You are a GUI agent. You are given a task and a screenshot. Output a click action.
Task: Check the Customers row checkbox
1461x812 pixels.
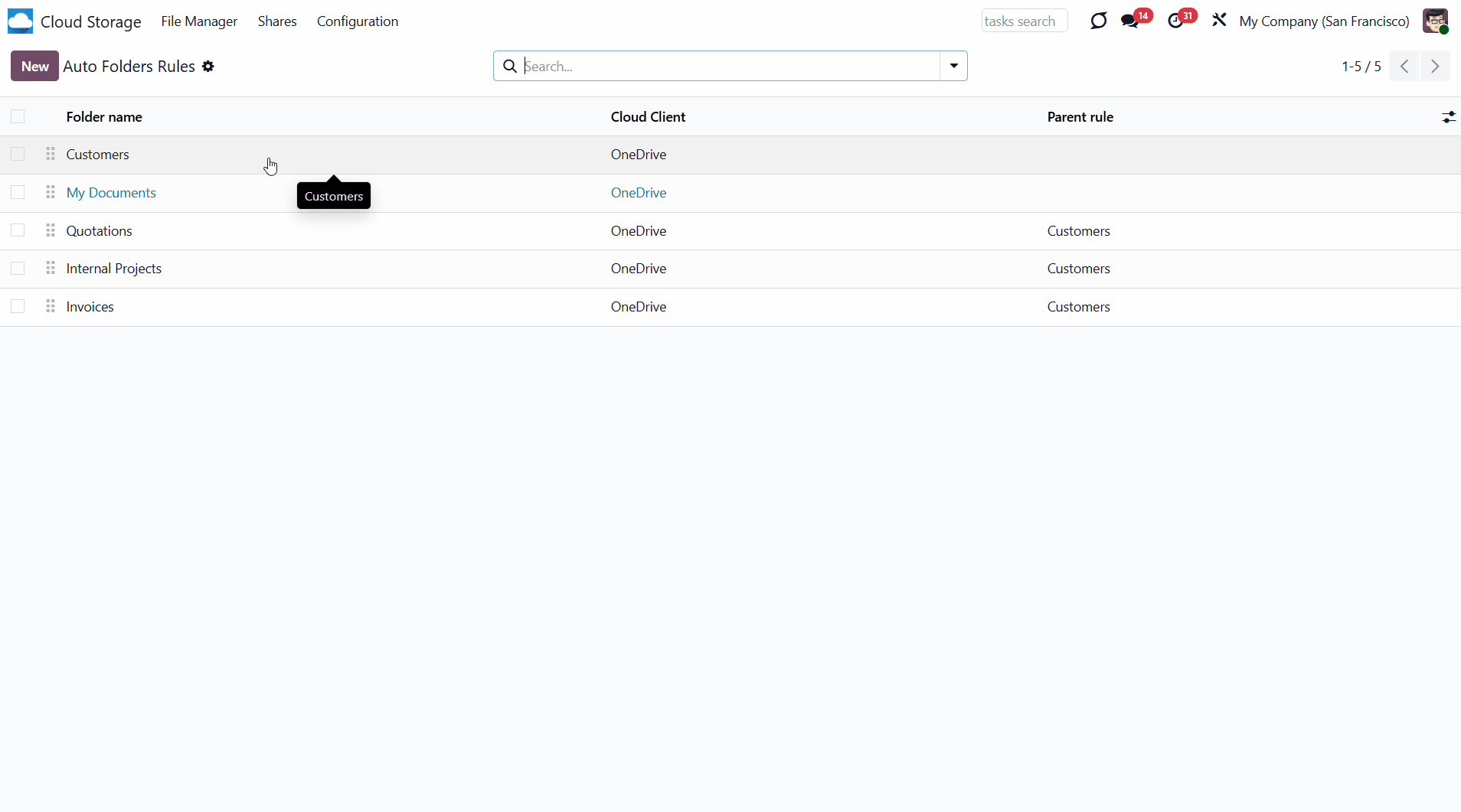tap(18, 154)
